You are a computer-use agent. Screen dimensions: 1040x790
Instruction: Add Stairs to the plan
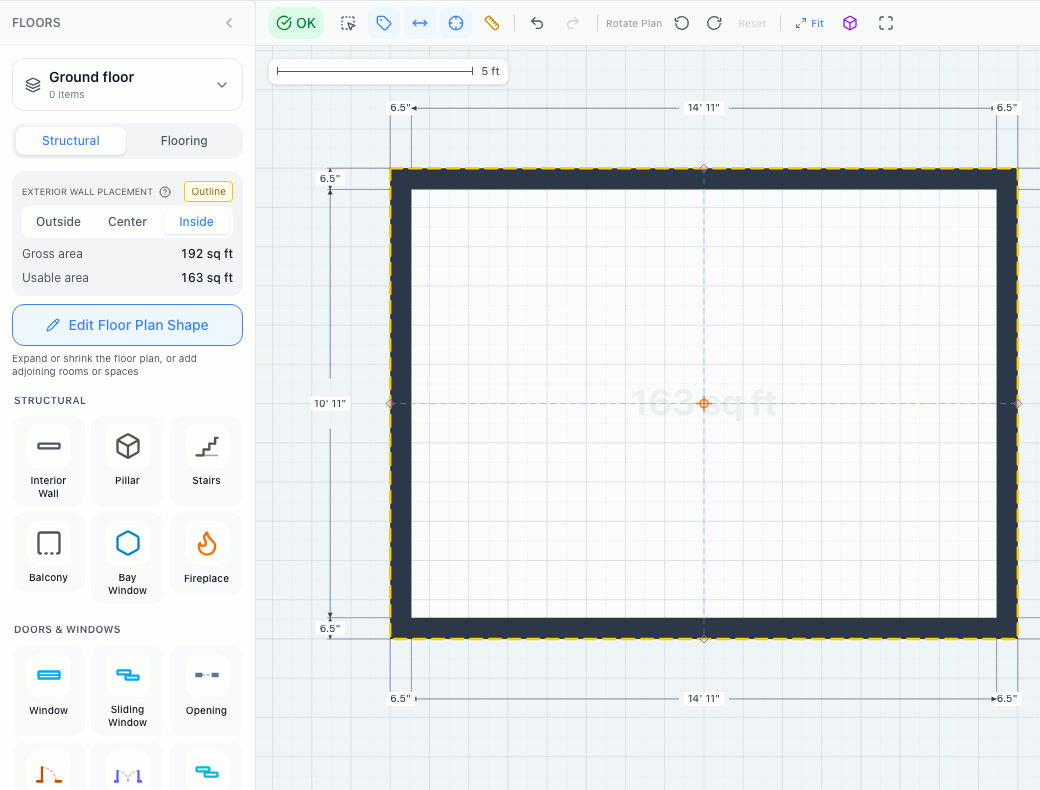[206, 462]
